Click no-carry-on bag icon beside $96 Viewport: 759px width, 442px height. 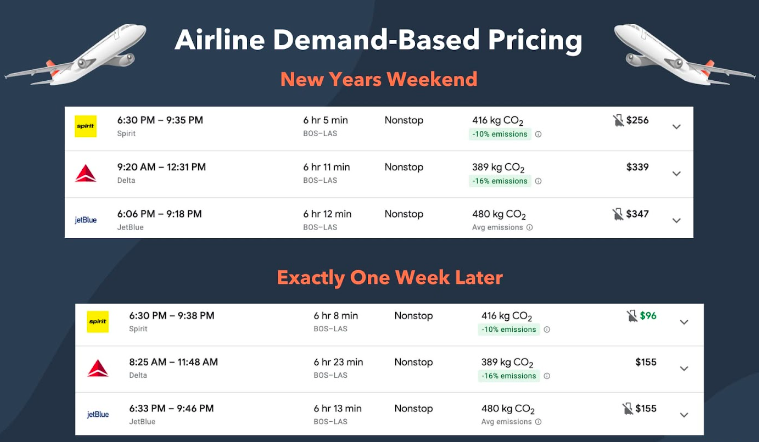632,316
